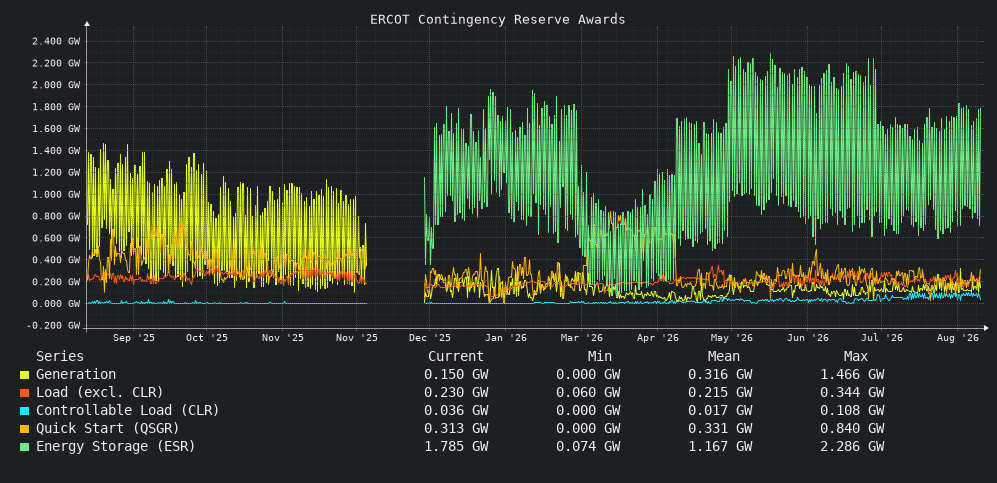Click the -0.200 GW y-axis label

(x=53, y=325)
